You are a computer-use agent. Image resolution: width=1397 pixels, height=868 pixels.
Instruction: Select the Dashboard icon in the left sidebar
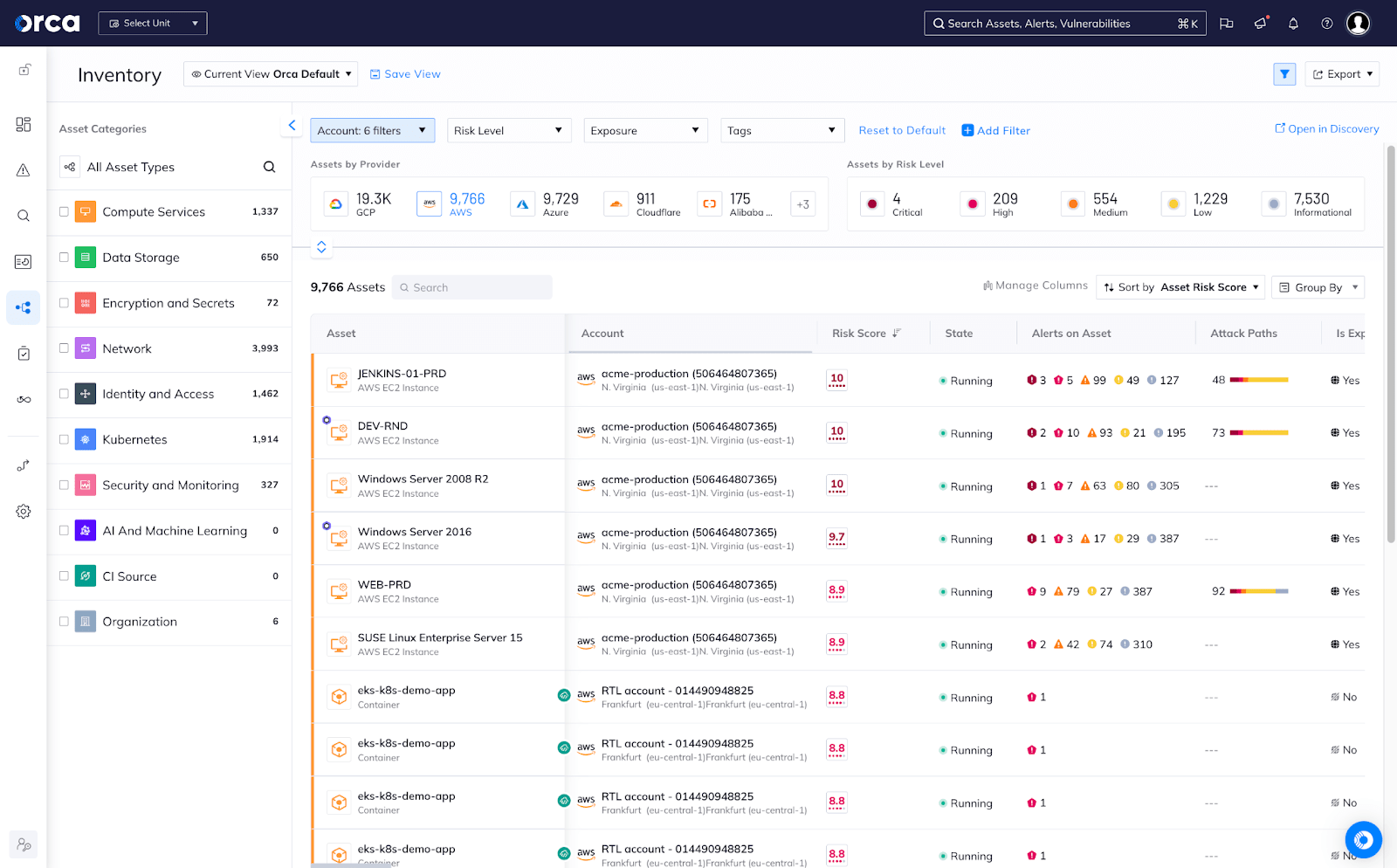(23, 124)
